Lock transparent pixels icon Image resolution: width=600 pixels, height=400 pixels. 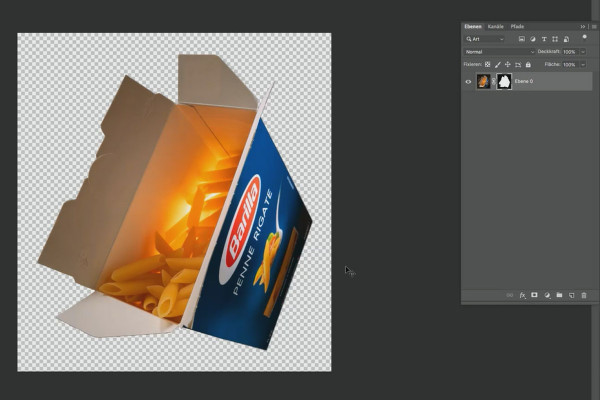click(x=488, y=65)
